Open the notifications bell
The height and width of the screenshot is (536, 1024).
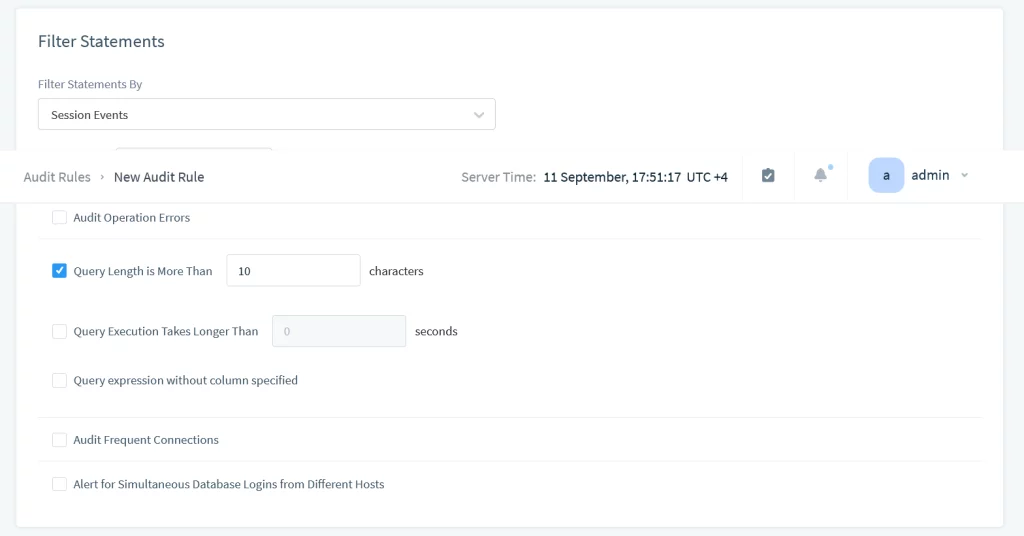tap(821, 175)
